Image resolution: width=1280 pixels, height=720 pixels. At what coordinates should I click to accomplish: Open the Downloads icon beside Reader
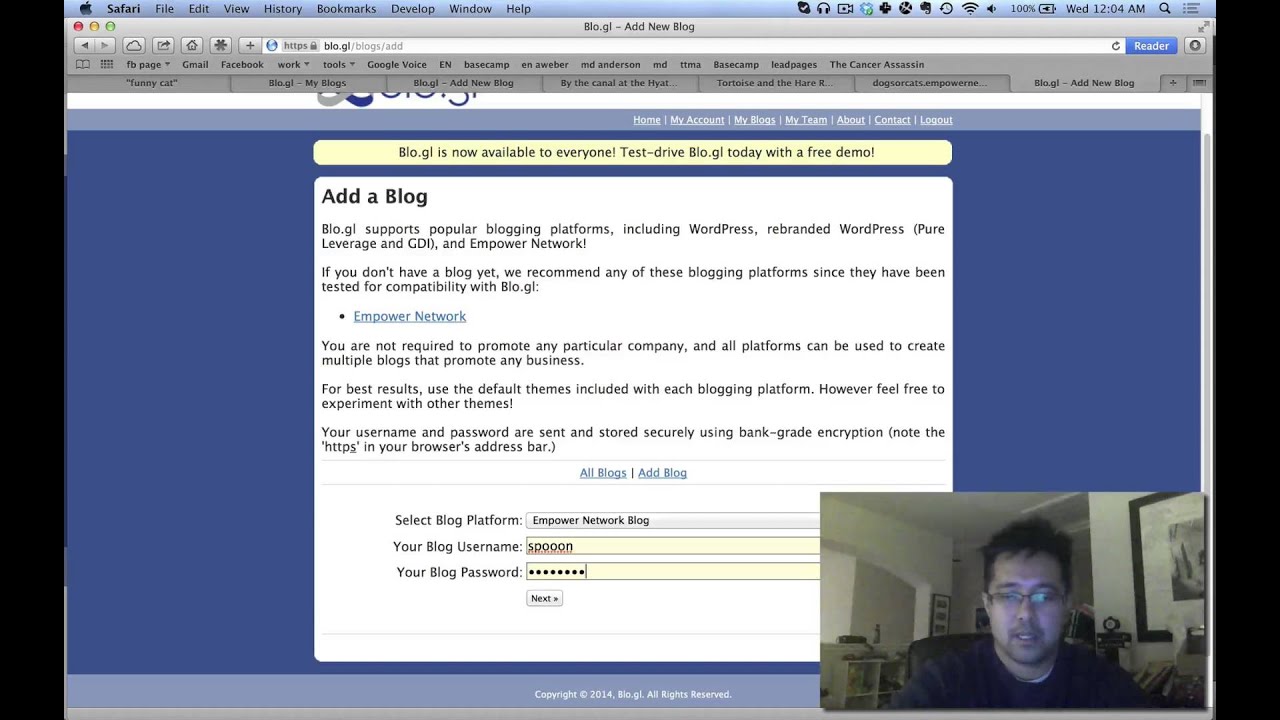tap(1194, 46)
